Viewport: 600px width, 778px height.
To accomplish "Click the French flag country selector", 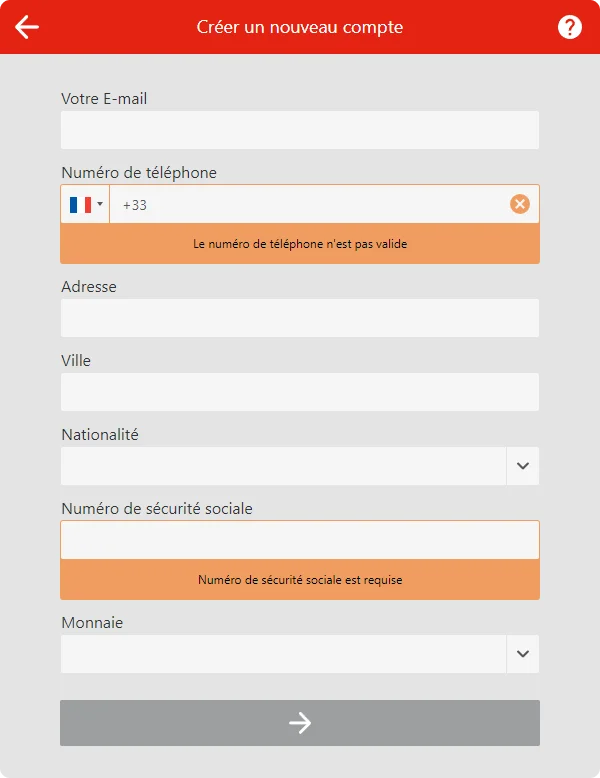I will (x=80, y=204).
